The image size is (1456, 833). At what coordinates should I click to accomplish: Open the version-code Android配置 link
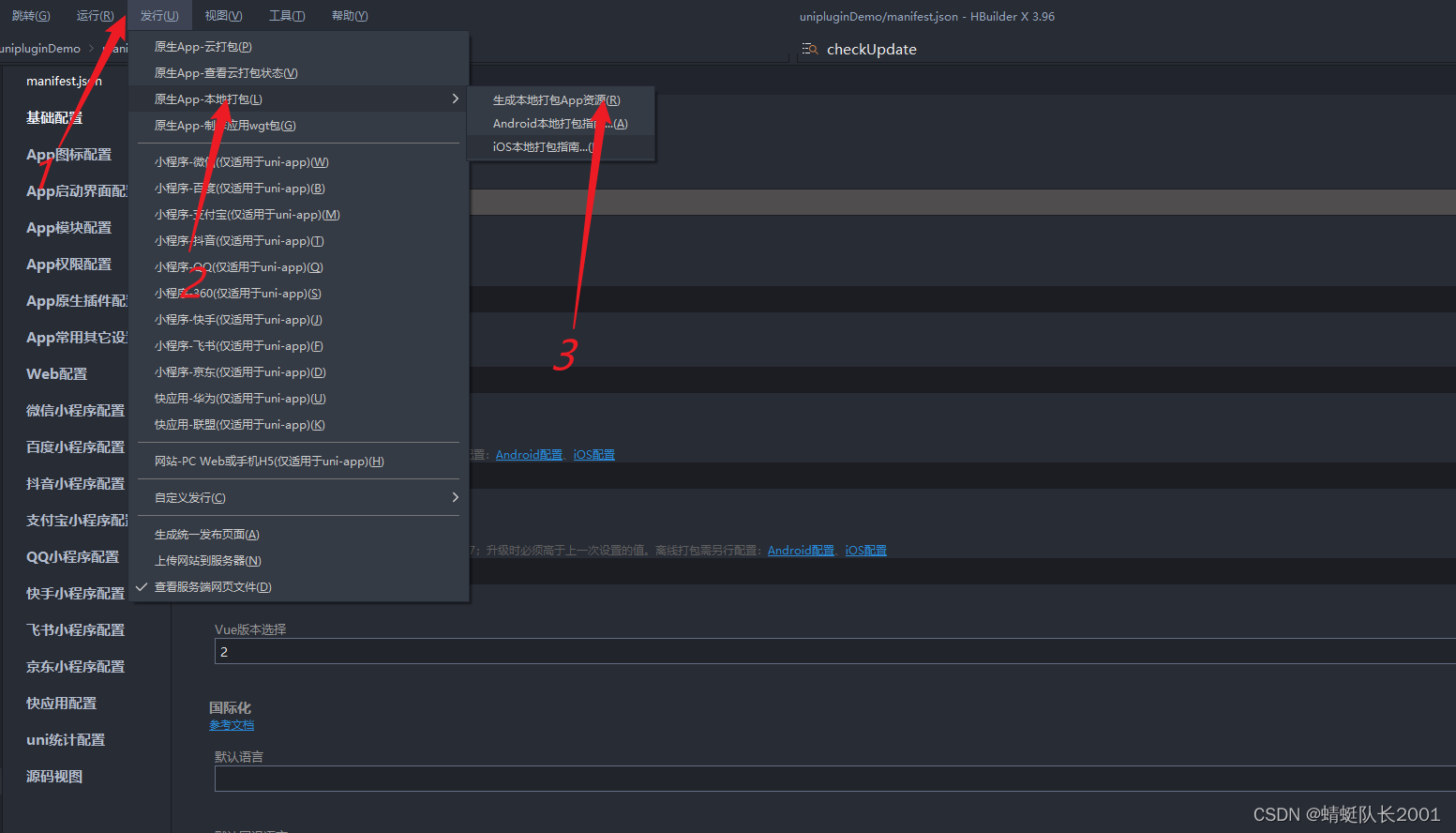click(801, 551)
